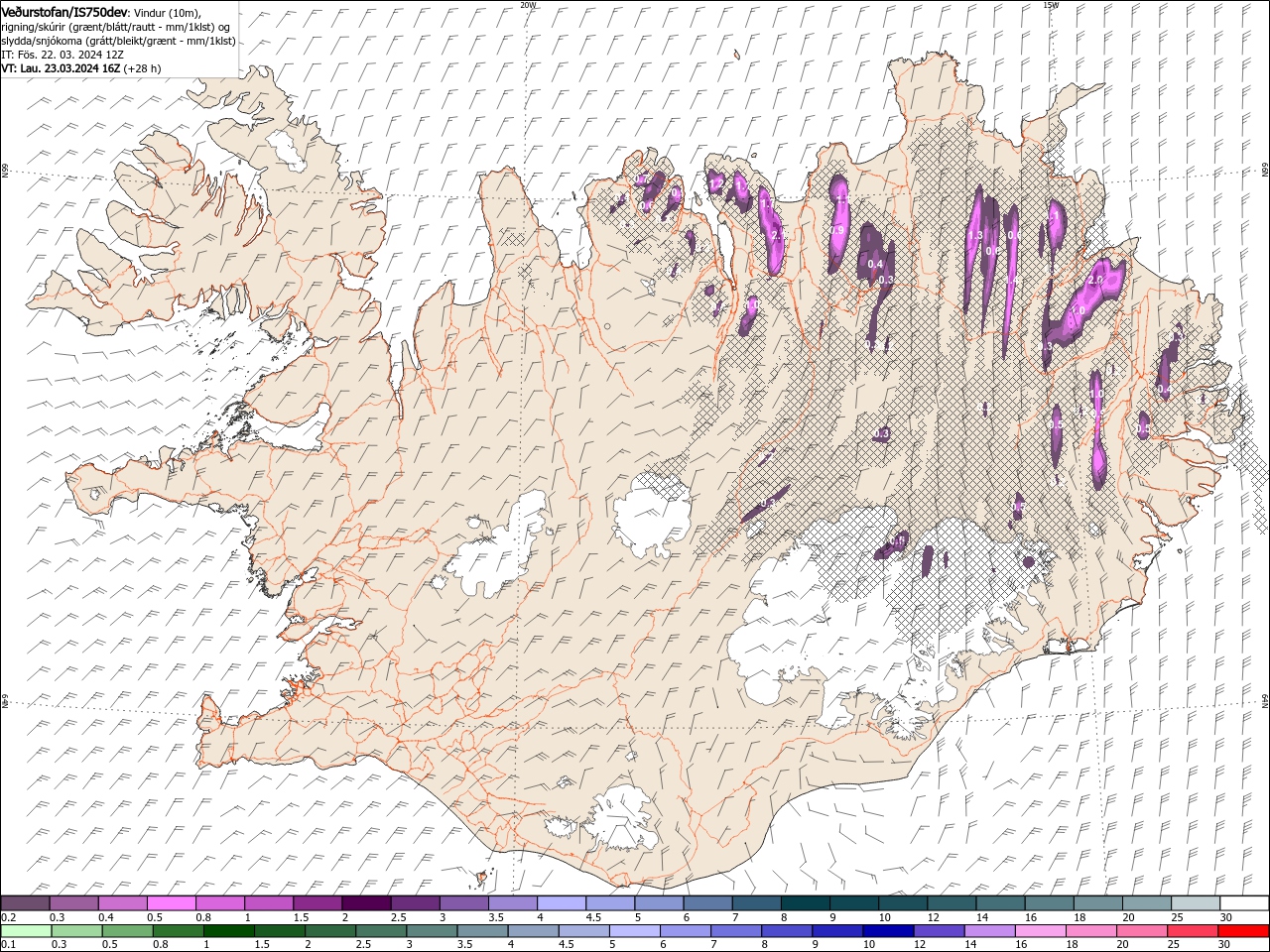The height and width of the screenshot is (952, 1270).
Task: Click the '20W' longitude label at the top
Action: (x=527, y=5)
